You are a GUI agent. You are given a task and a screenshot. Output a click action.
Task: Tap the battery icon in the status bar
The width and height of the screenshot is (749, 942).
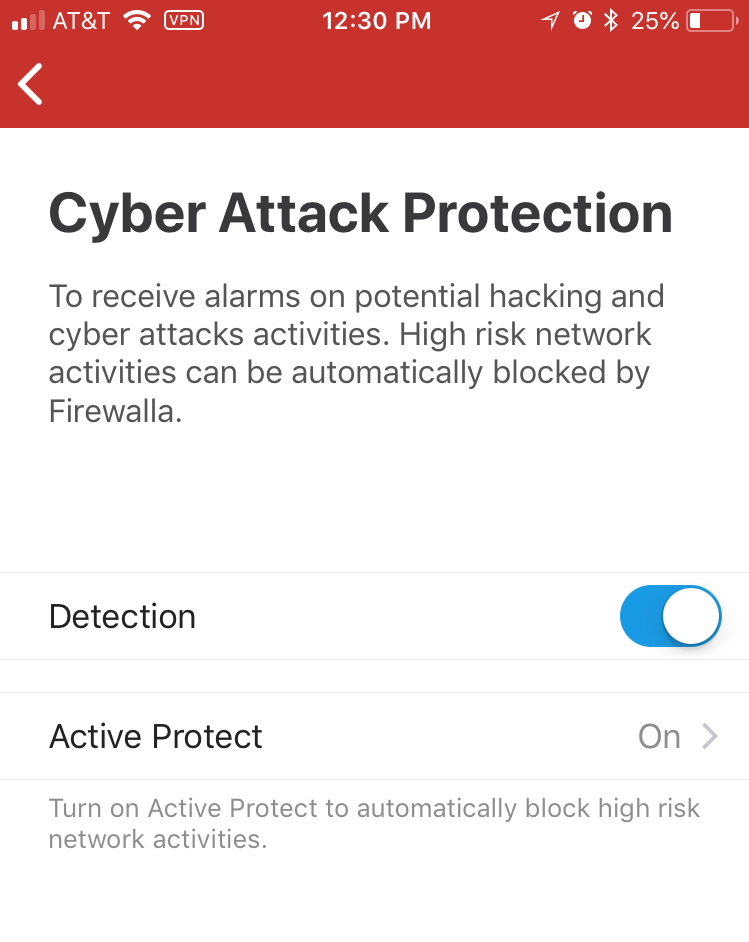coord(712,21)
